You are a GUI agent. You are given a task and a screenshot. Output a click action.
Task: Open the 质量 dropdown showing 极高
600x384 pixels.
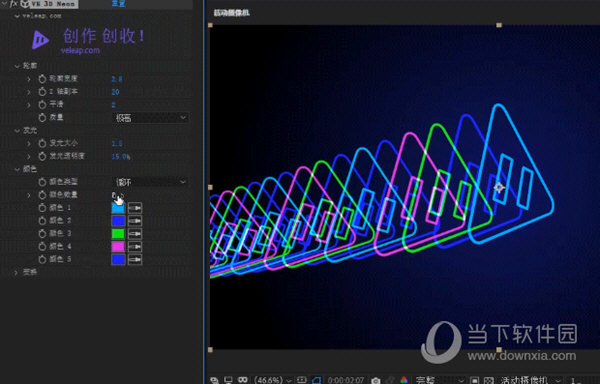(x=150, y=118)
